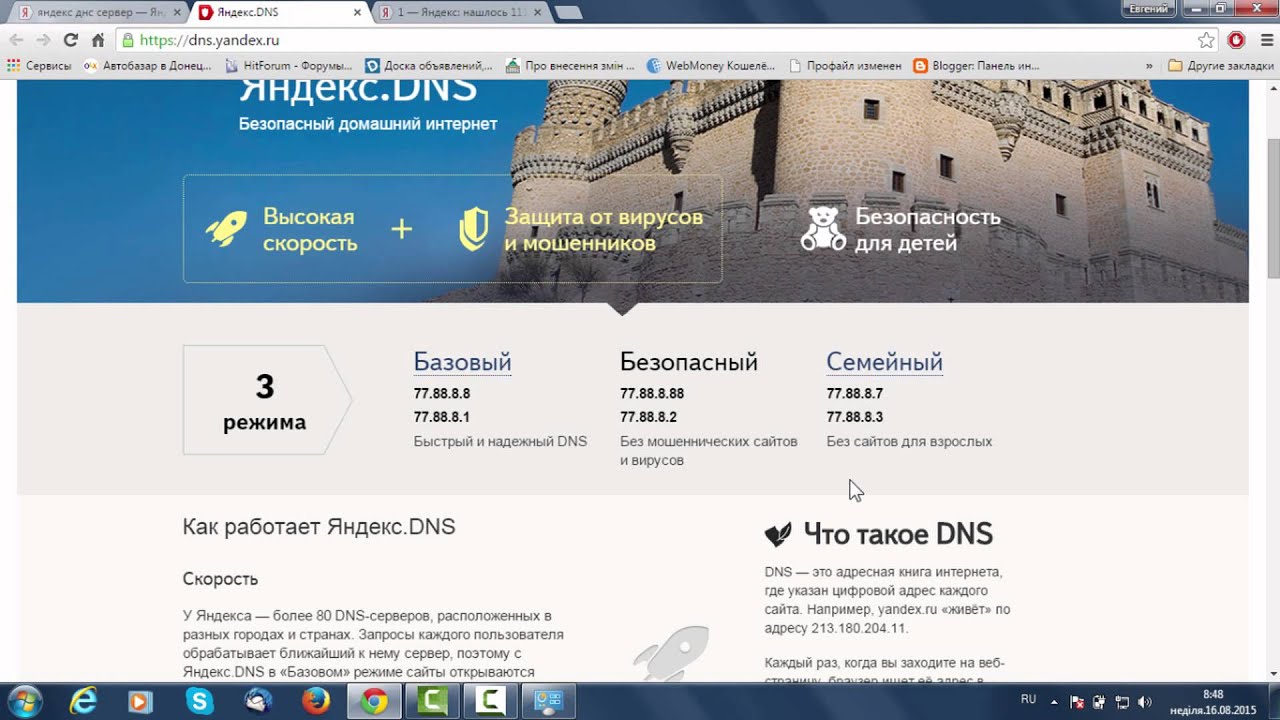Open the Сервисы apps shortcut
The height and width of the screenshot is (720, 1280).
pos(39,65)
